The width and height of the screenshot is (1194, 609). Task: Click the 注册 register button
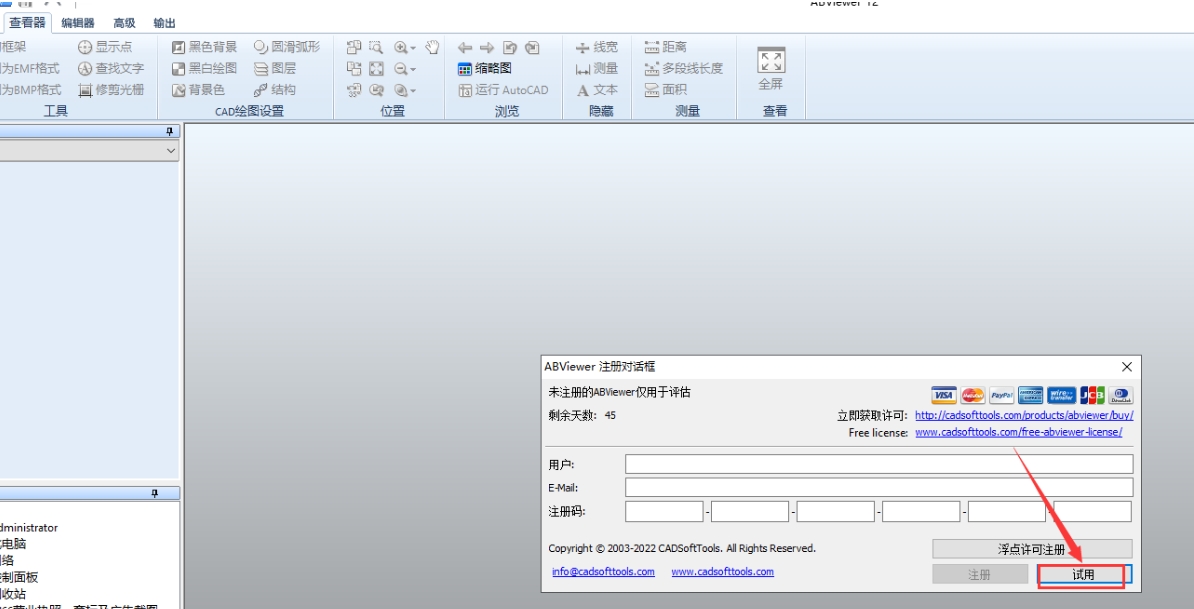pos(979,575)
